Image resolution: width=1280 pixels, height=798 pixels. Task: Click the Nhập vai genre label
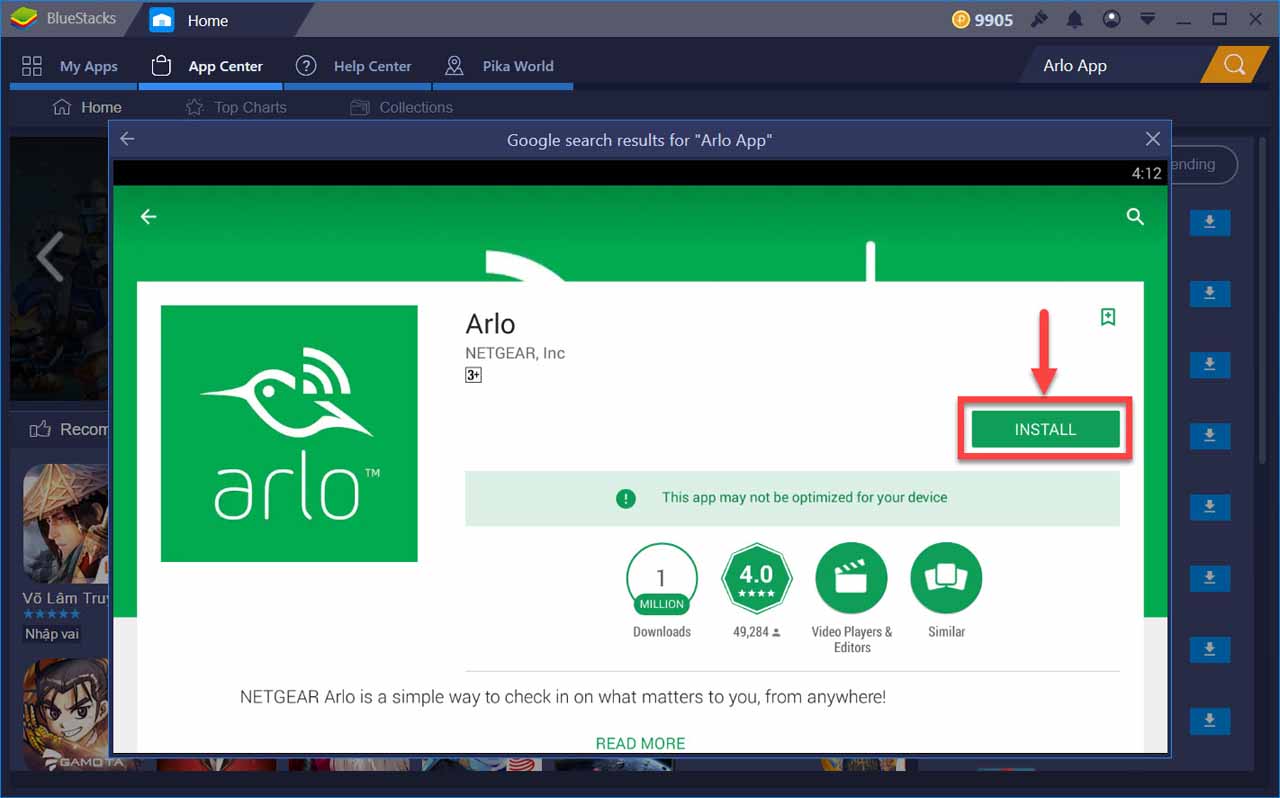tap(52, 634)
